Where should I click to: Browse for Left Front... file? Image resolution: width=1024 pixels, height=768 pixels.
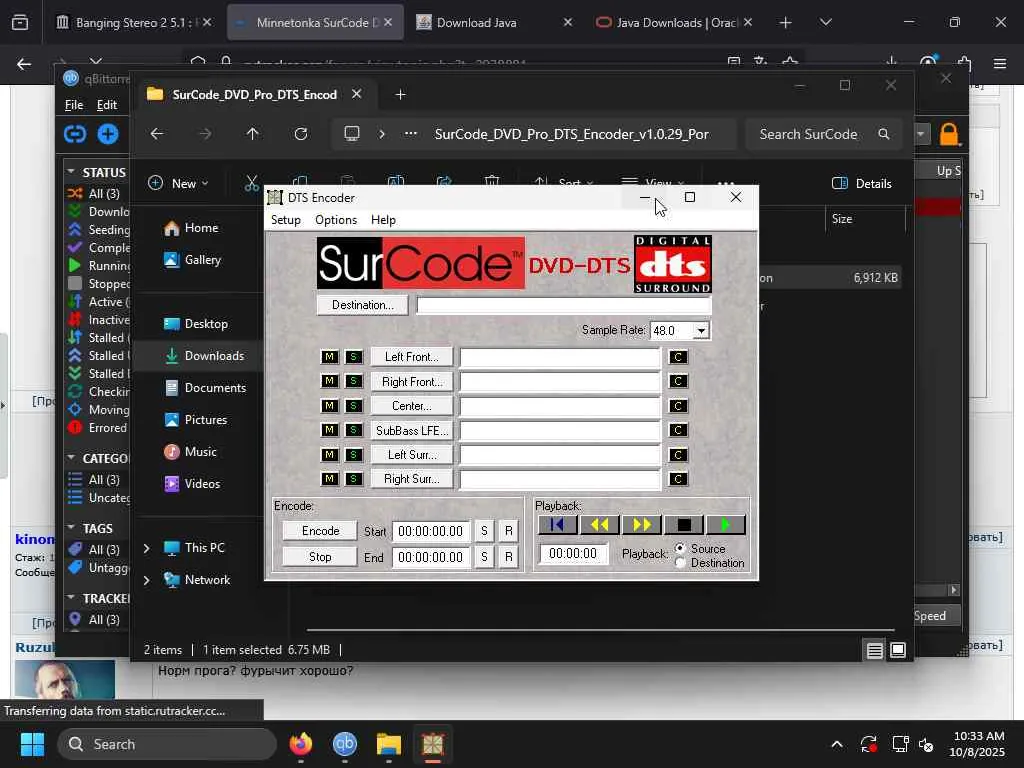click(411, 357)
